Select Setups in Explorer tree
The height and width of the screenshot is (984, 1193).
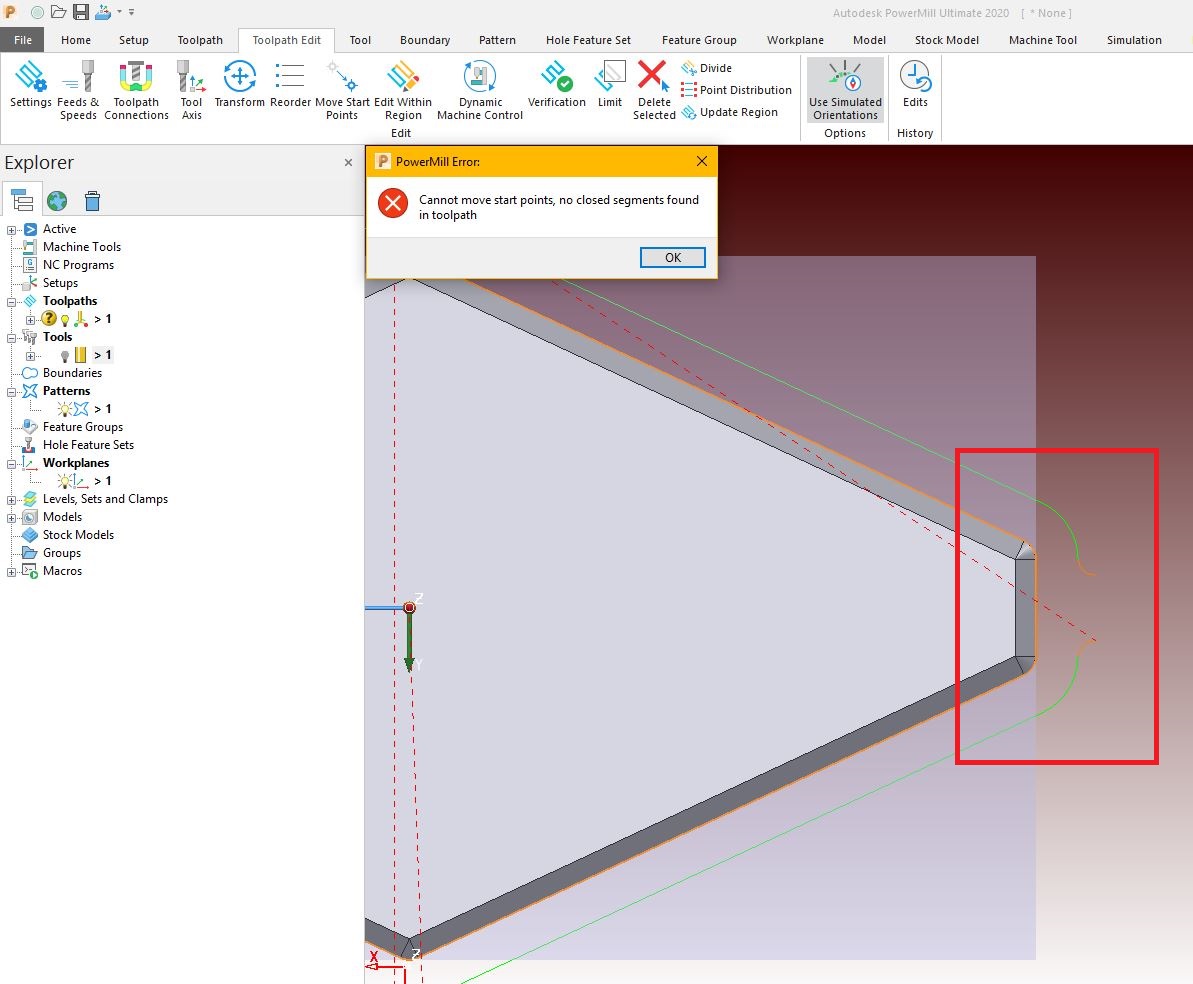[60, 282]
